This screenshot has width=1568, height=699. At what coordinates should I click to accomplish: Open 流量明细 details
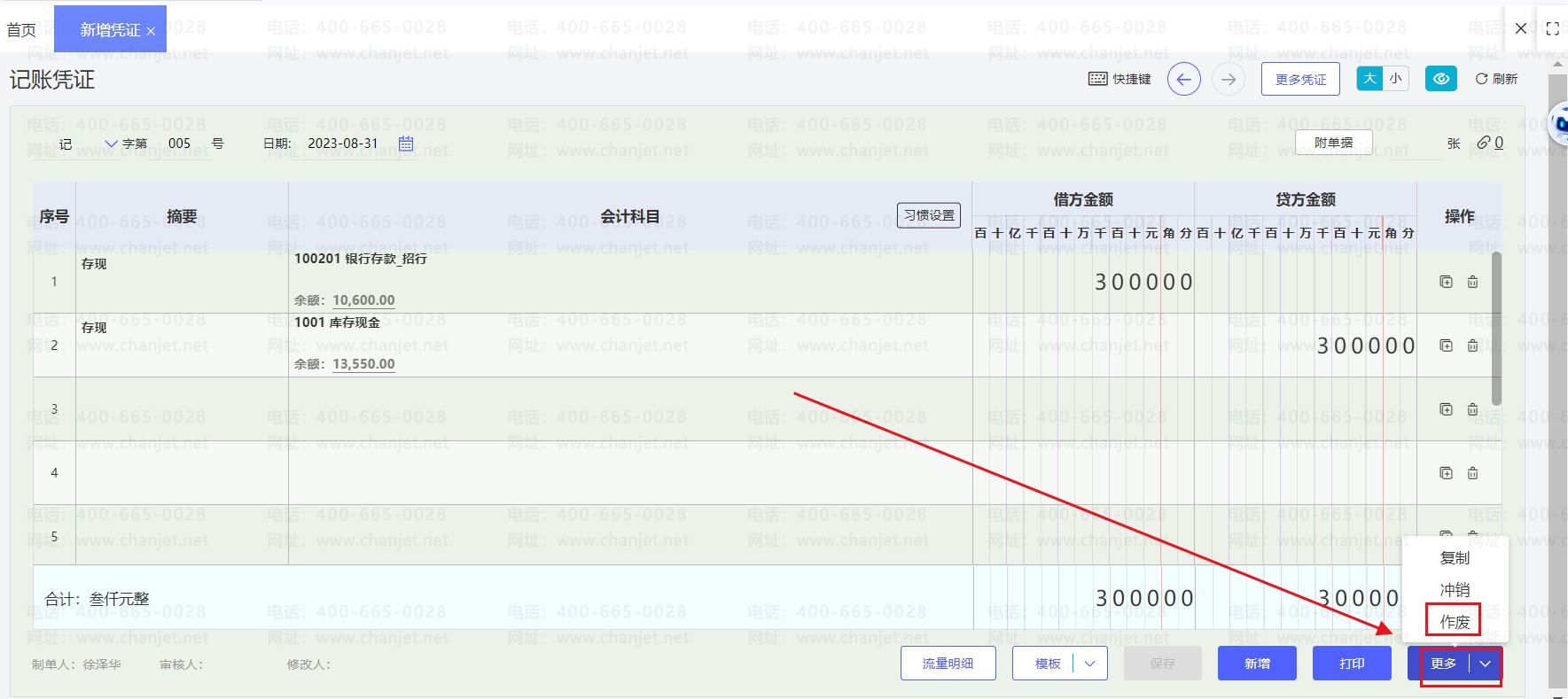coord(948,664)
